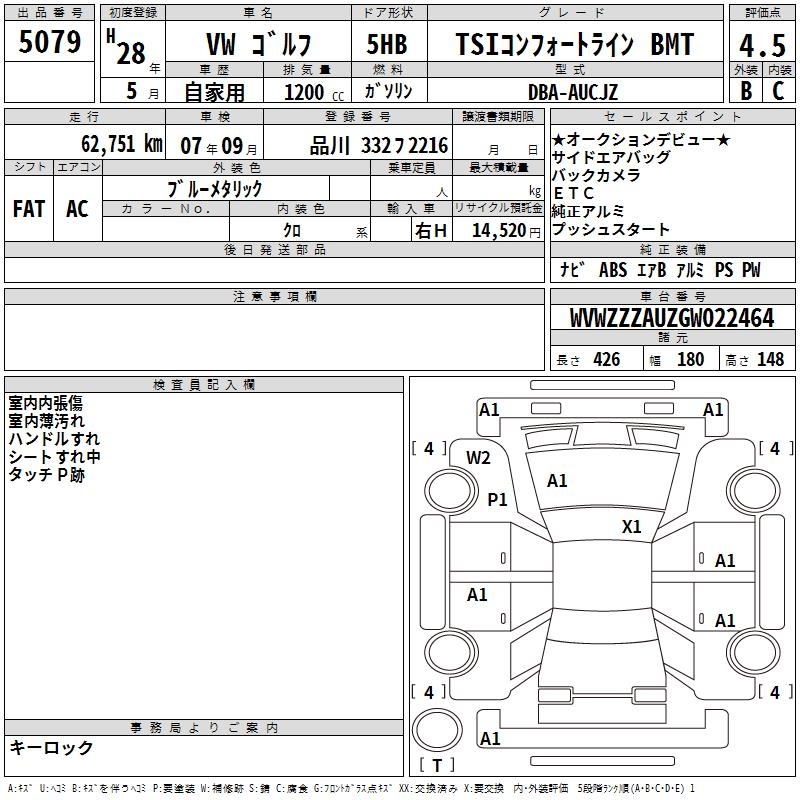The image size is (800, 800).
Task: Click the interior grade C cell
Action: (778, 90)
